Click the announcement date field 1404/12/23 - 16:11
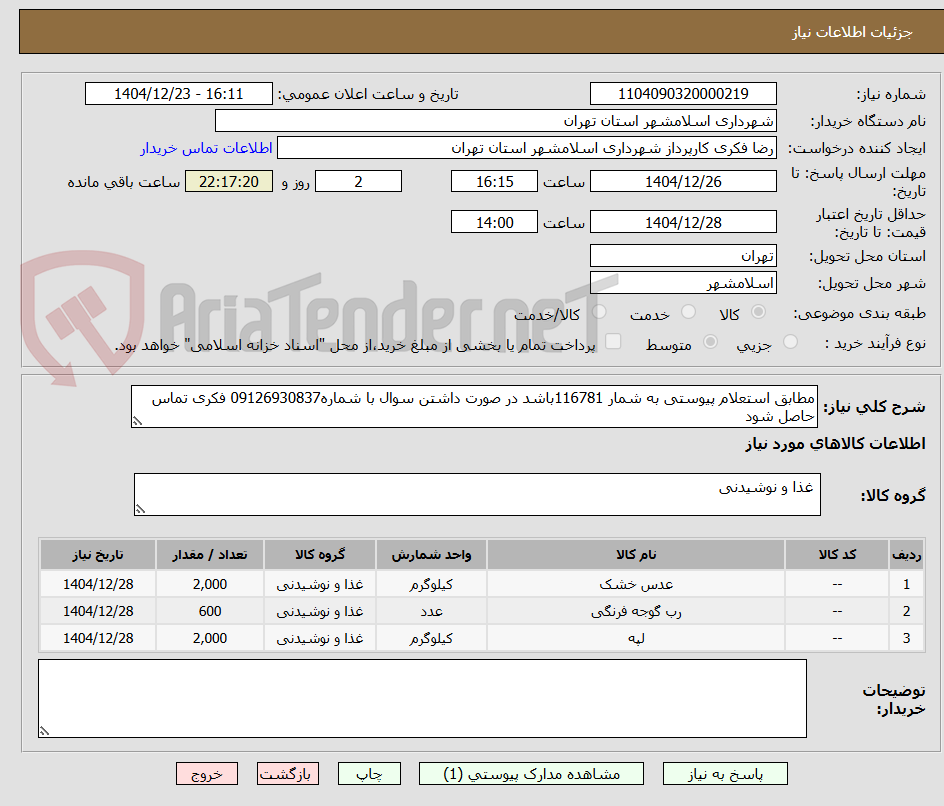Viewport: 944px width, 806px height. tap(179, 94)
